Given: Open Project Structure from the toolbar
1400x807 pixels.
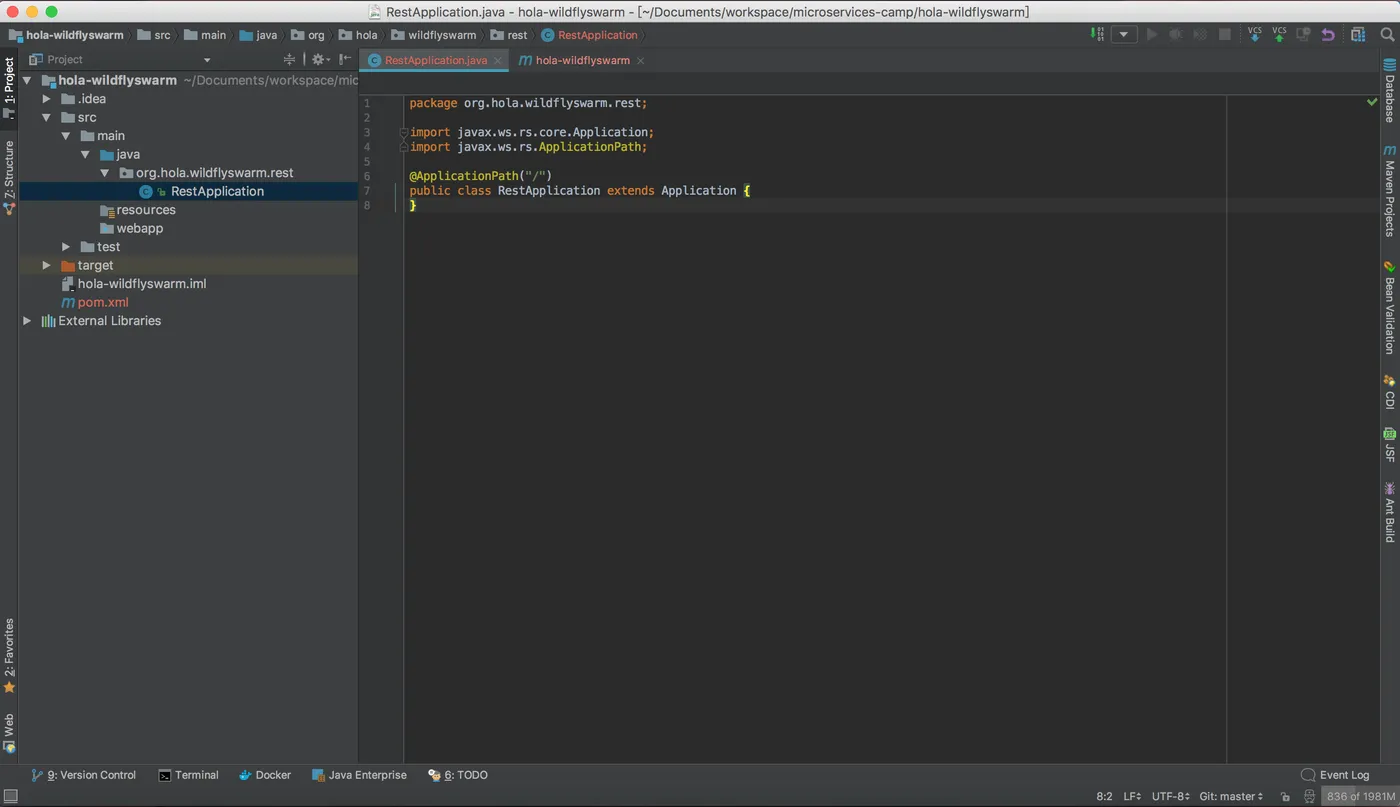Looking at the screenshot, I should point(1358,35).
